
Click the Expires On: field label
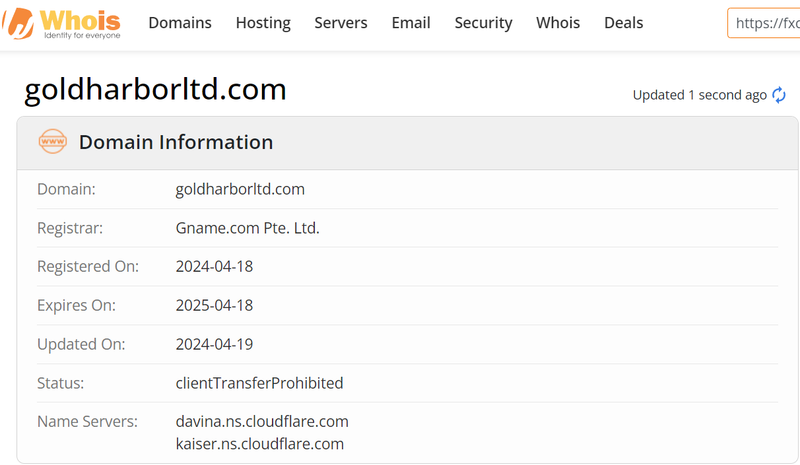coord(77,305)
